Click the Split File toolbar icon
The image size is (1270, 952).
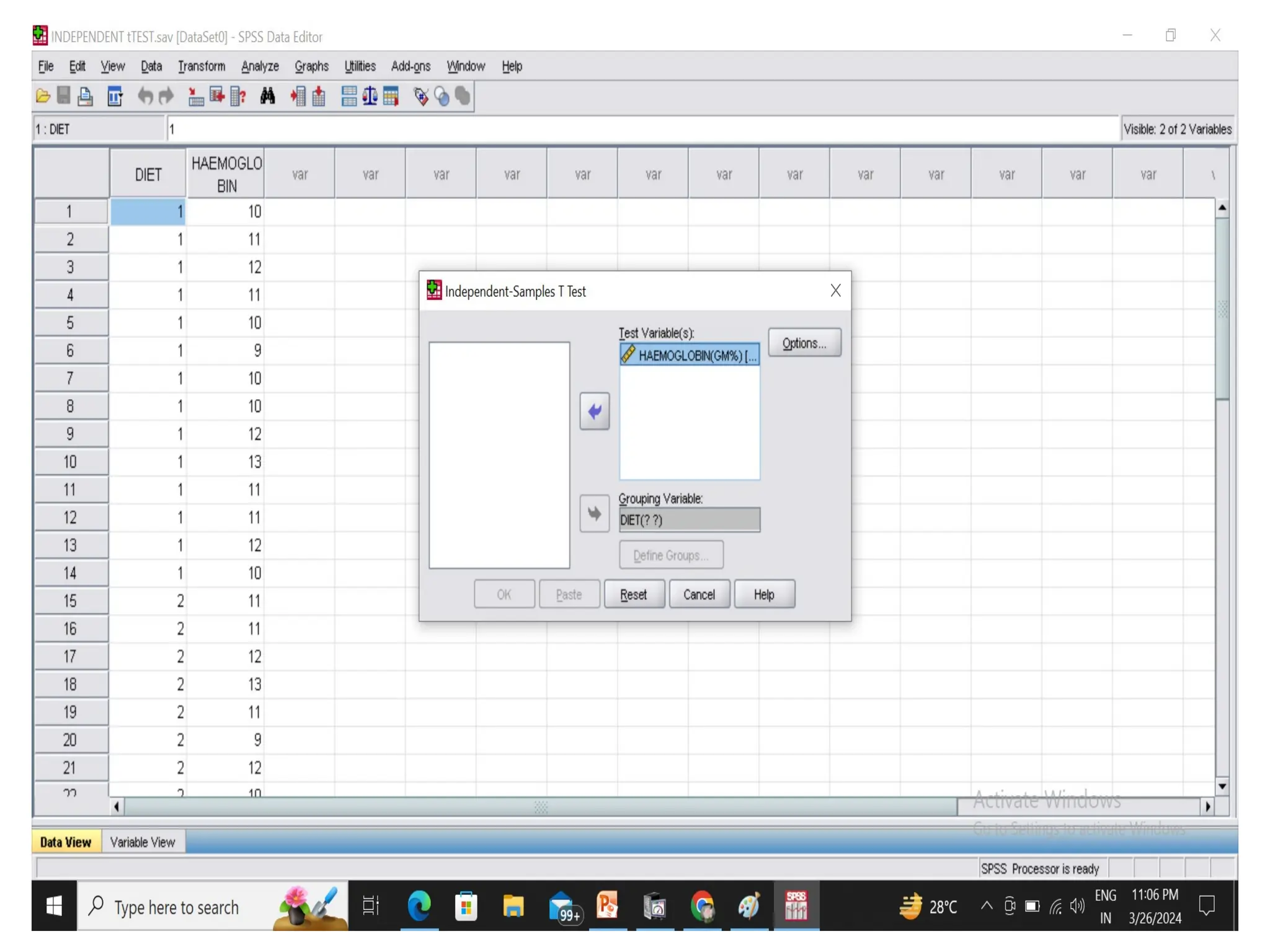point(349,97)
